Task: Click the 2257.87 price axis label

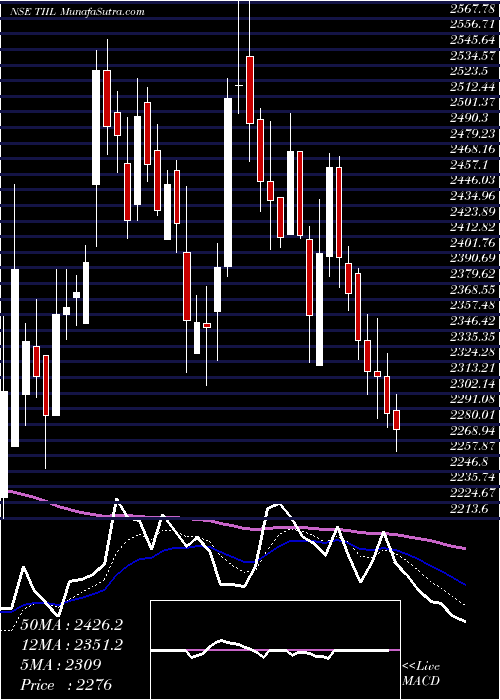Action: click(474, 446)
